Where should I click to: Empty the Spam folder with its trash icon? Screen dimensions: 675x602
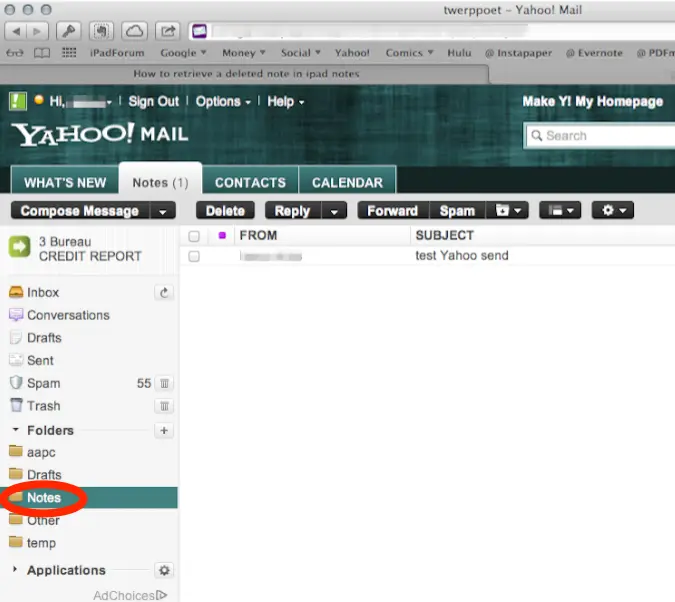click(x=165, y=383)
